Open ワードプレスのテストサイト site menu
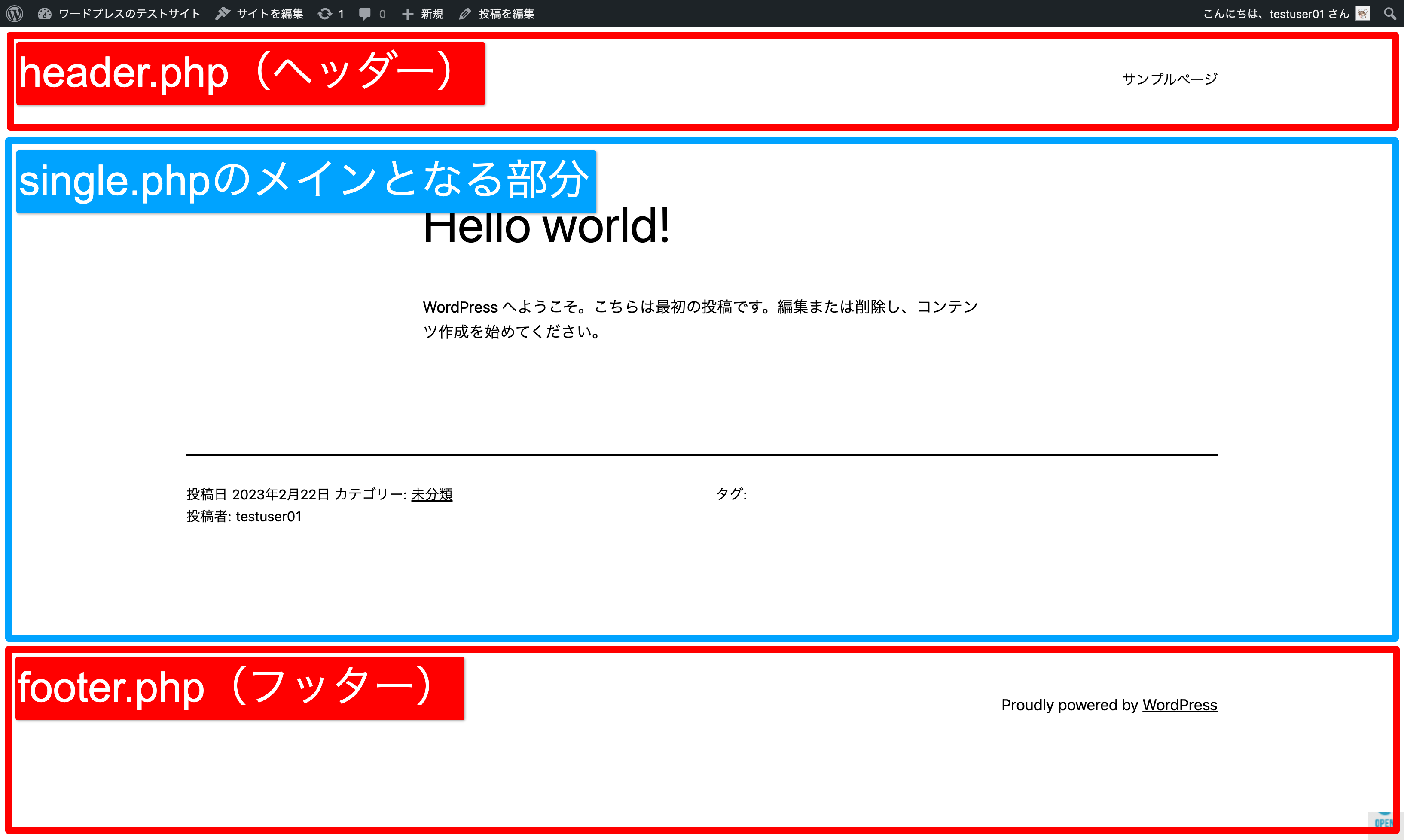The height and width of the screenshot is (840, 1404). pyautogui.click(x=130, y=14)
